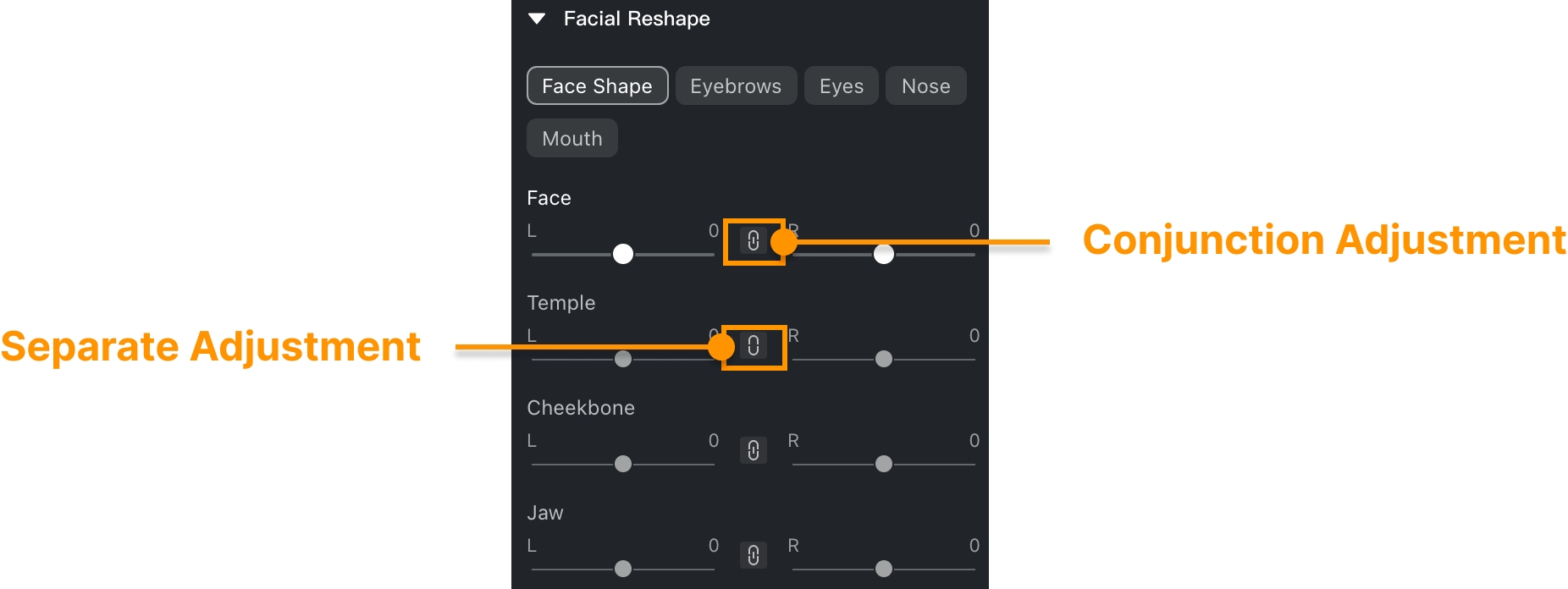Click the Jaw link icon
This screenshot has width=1568, height=589.
click(x=753, y=555)
